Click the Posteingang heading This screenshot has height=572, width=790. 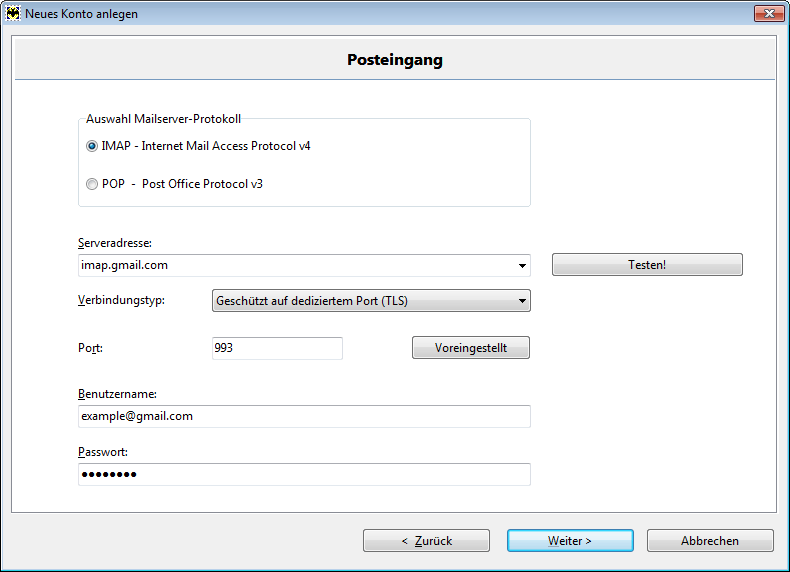(395, 59)
